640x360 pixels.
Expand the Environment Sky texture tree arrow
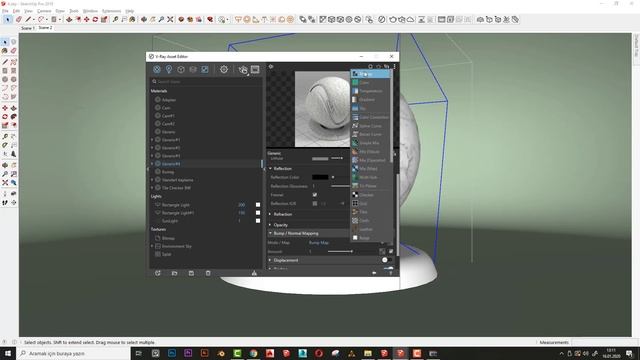[x=152, y=246]
